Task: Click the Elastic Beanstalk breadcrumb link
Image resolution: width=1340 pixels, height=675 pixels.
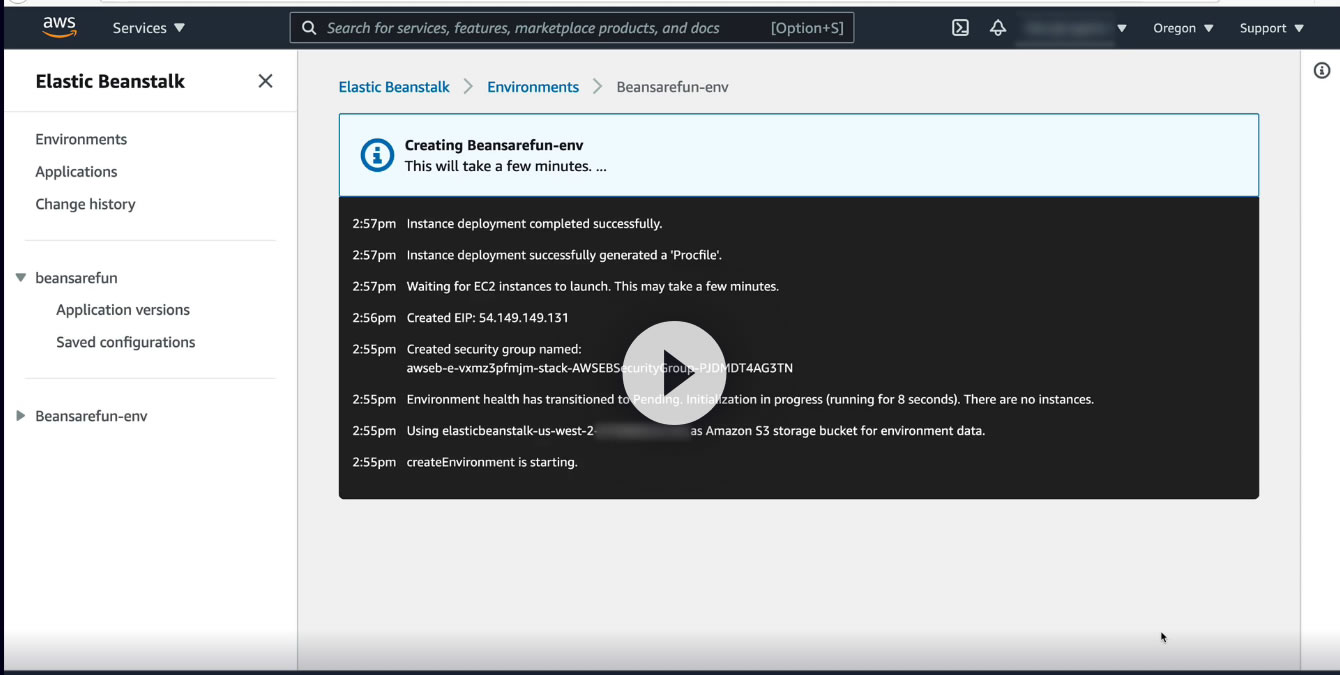Action: tap(394, 87)
